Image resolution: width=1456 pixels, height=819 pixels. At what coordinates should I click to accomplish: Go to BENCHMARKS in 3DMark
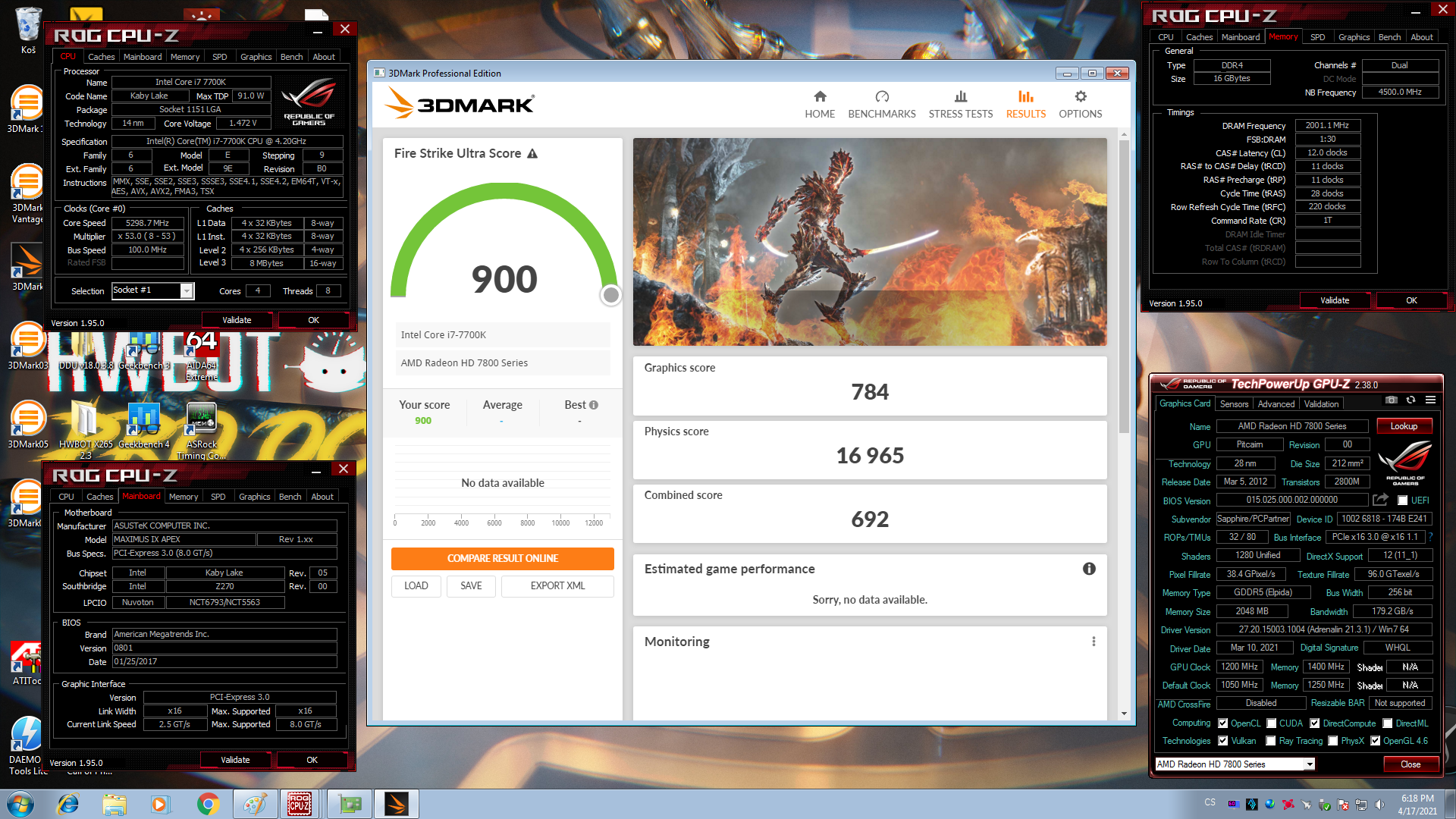click(882, 105)
